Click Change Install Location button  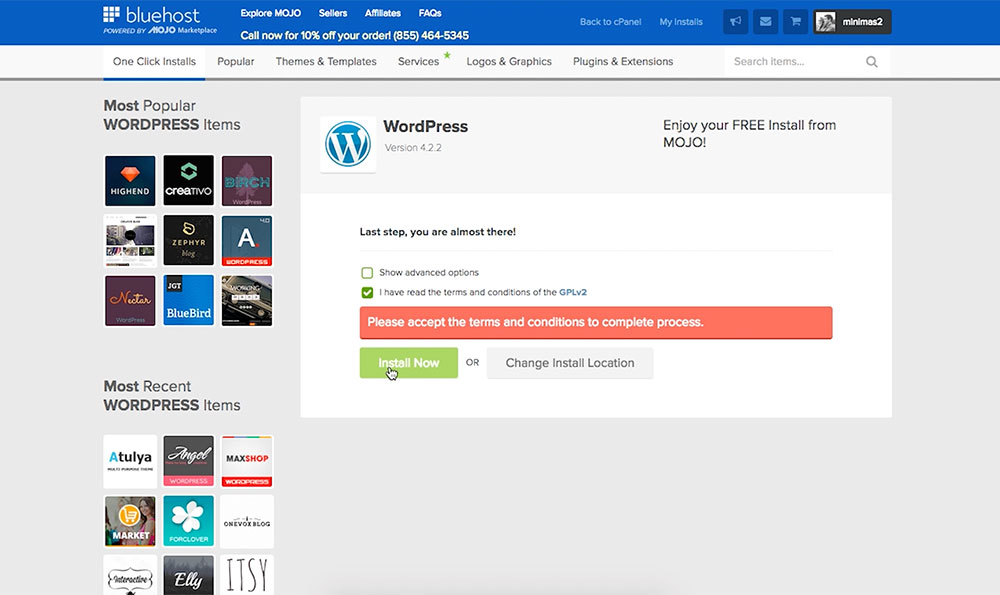[570, 363]
